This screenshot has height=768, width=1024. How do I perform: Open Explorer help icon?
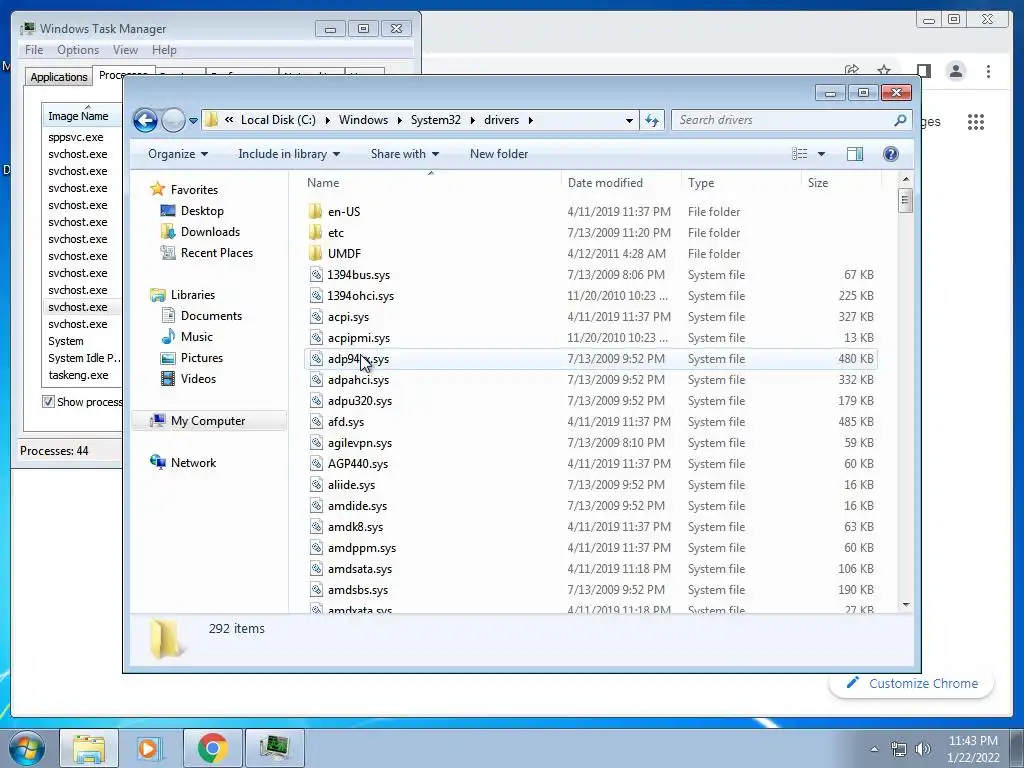pos(891,154)
